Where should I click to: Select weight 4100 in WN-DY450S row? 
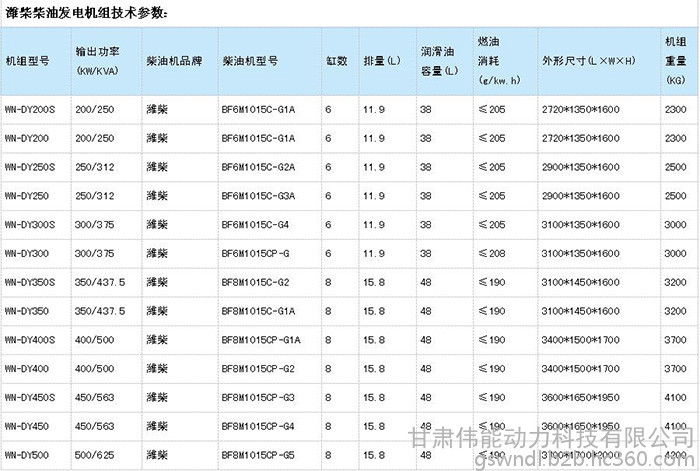coord(675,397)
